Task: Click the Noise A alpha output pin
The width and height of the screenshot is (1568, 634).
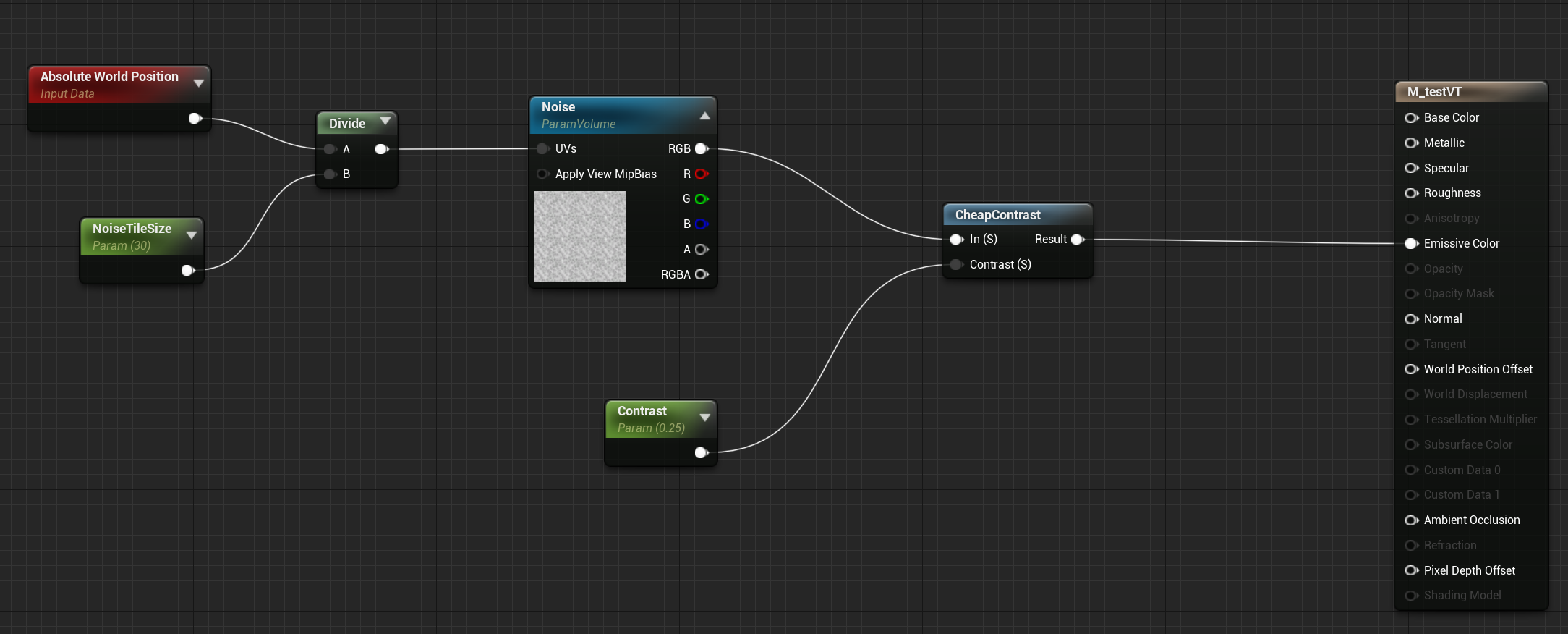Action: 702,249
